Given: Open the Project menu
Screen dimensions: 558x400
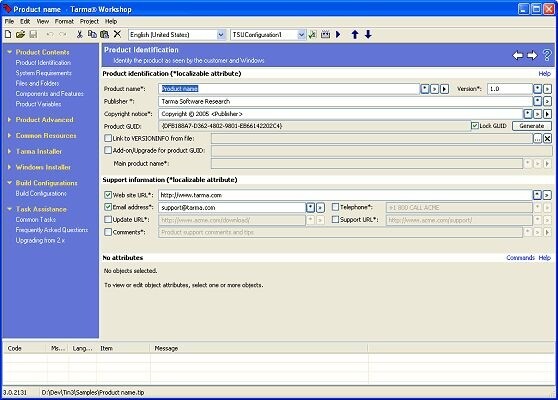Looking at the screenshot, I should pos(89,21).
